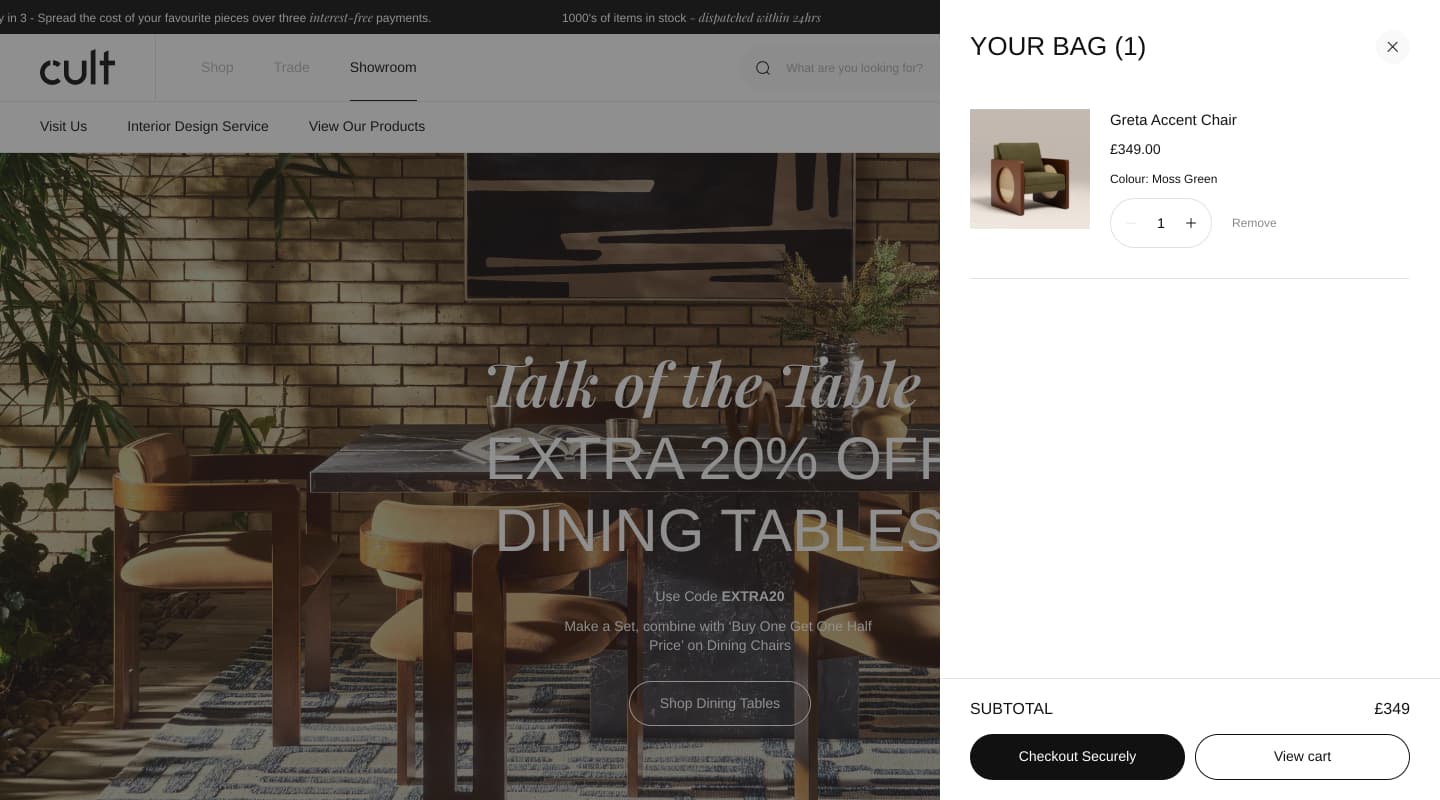Viewport: 1440px width, 800px height.
Task: Increase chair quantity with plus icon
Action: (1190, 223)
